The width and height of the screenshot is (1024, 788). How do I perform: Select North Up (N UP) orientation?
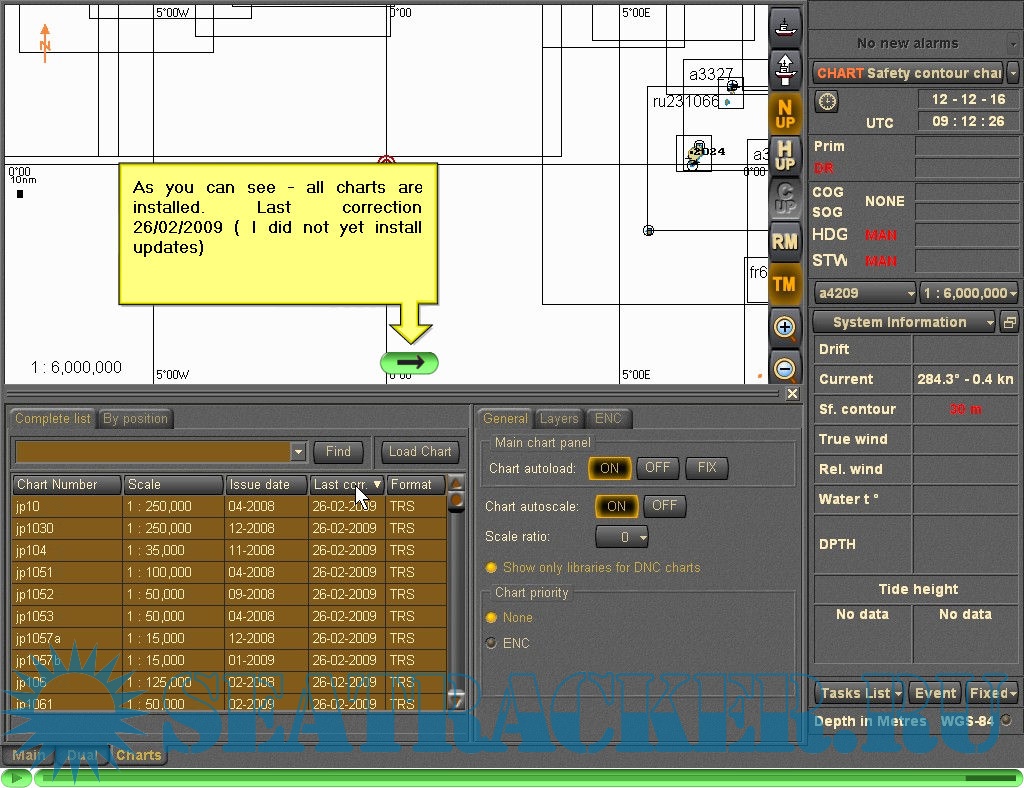[x=785, y=114]
